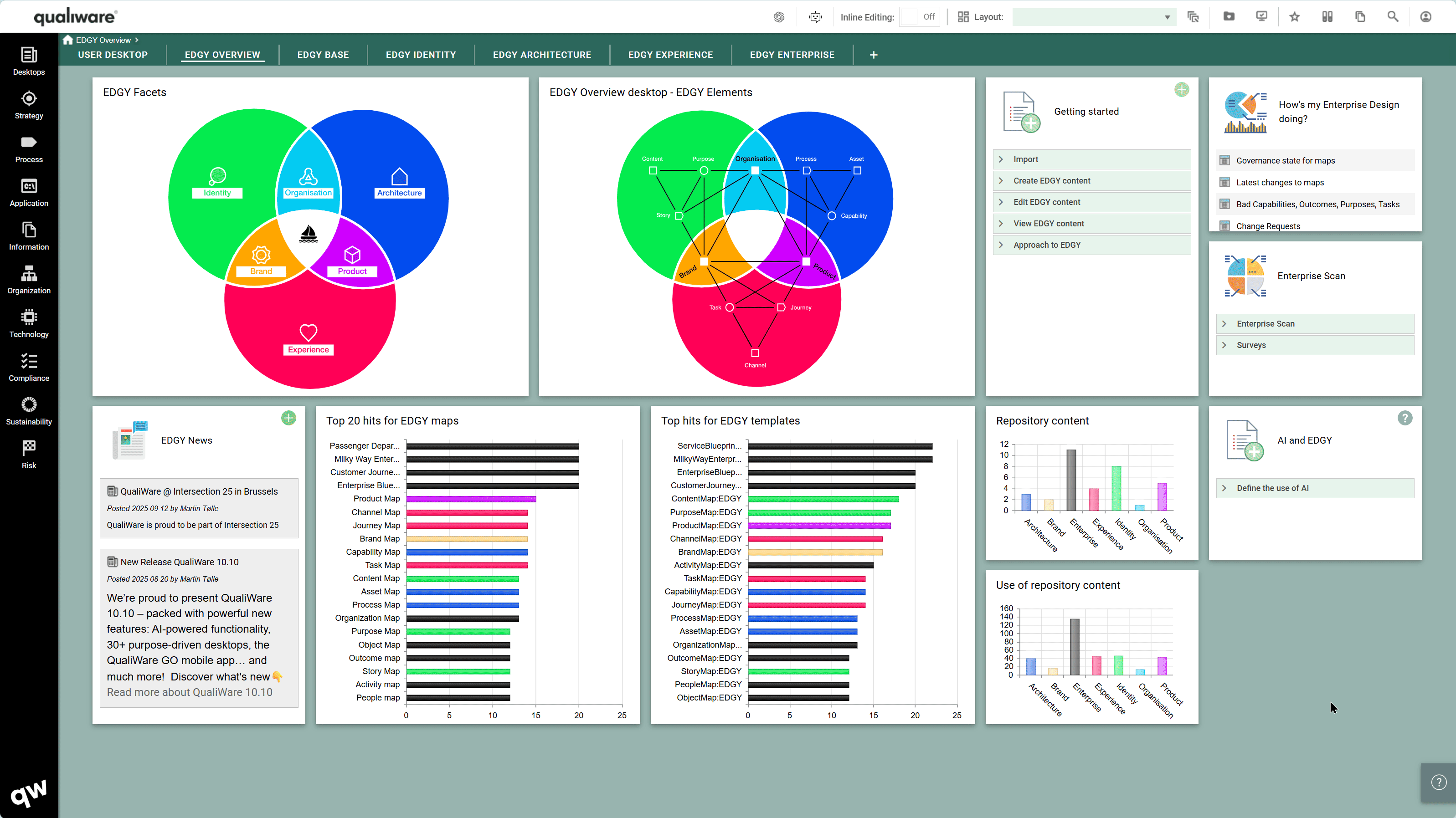Screen dimensions: 1456x818
Task: Click the favorites star icon
Action: click(x=1294, y=17)
